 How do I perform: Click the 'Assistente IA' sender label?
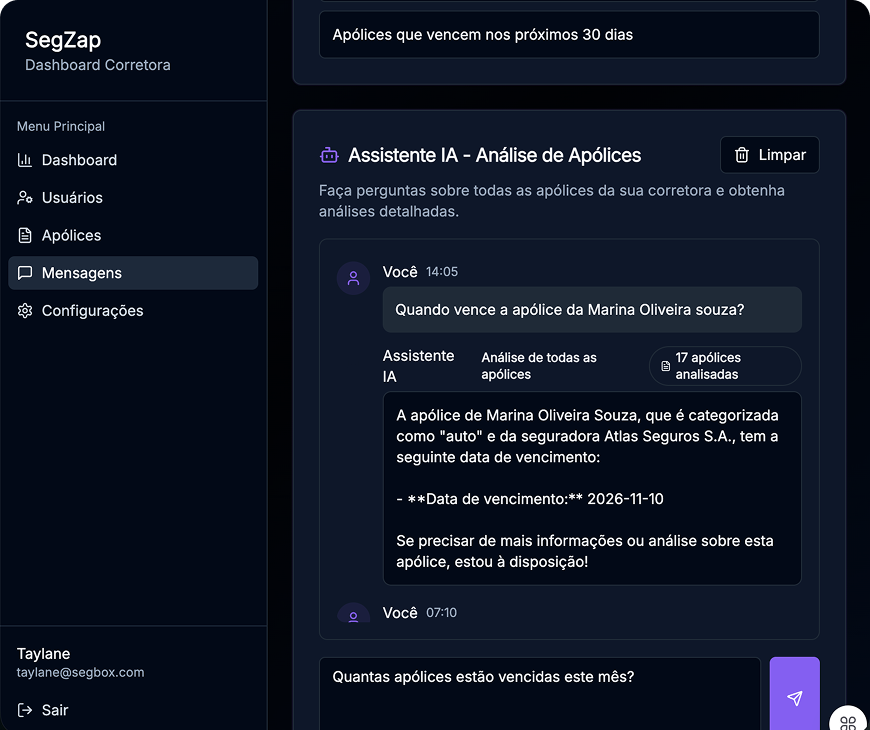[418, 366]
